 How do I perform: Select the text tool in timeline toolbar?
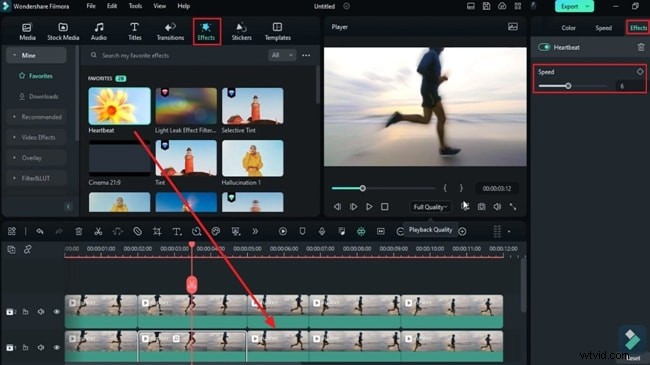(177, 231)
